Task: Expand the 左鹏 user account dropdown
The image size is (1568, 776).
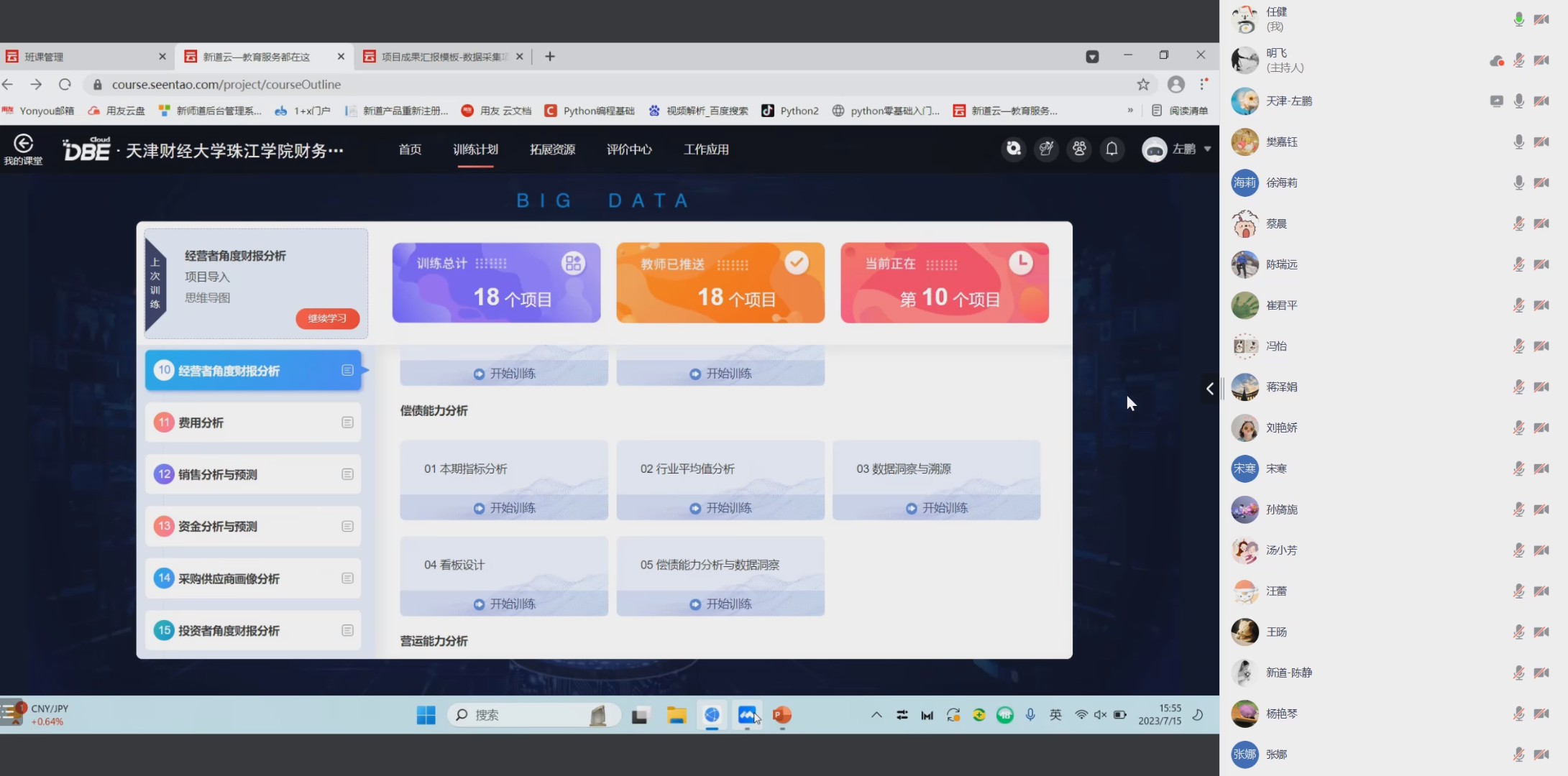Action: (1207, 149)
